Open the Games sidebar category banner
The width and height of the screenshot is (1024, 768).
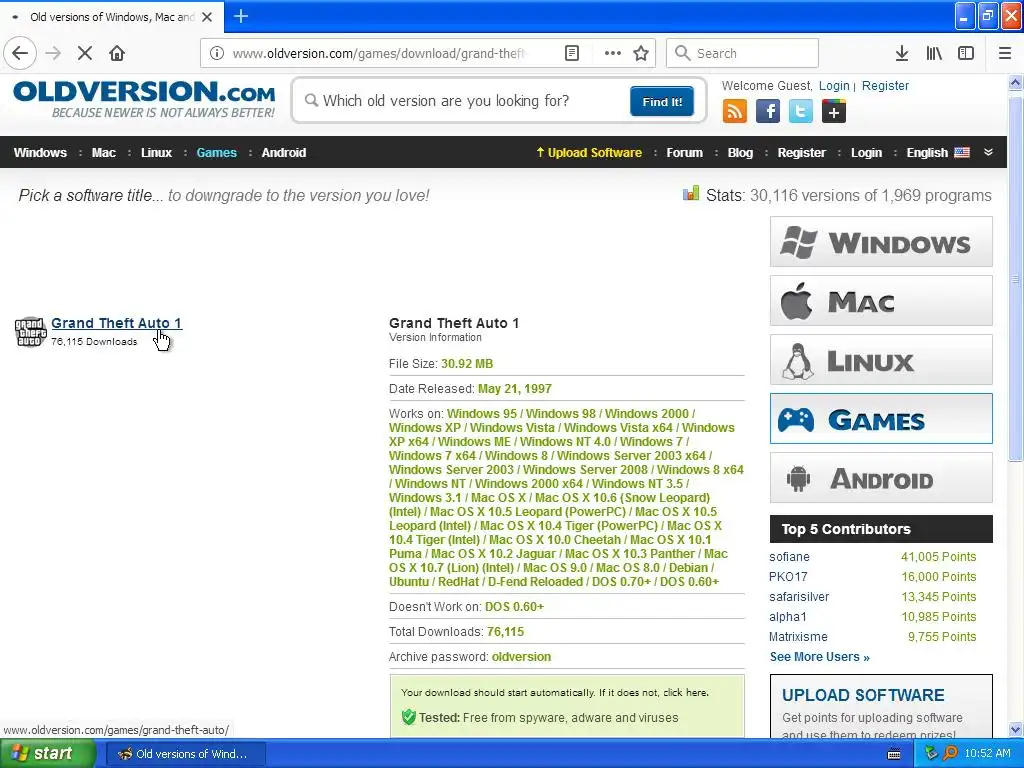[x=881, y=419]
